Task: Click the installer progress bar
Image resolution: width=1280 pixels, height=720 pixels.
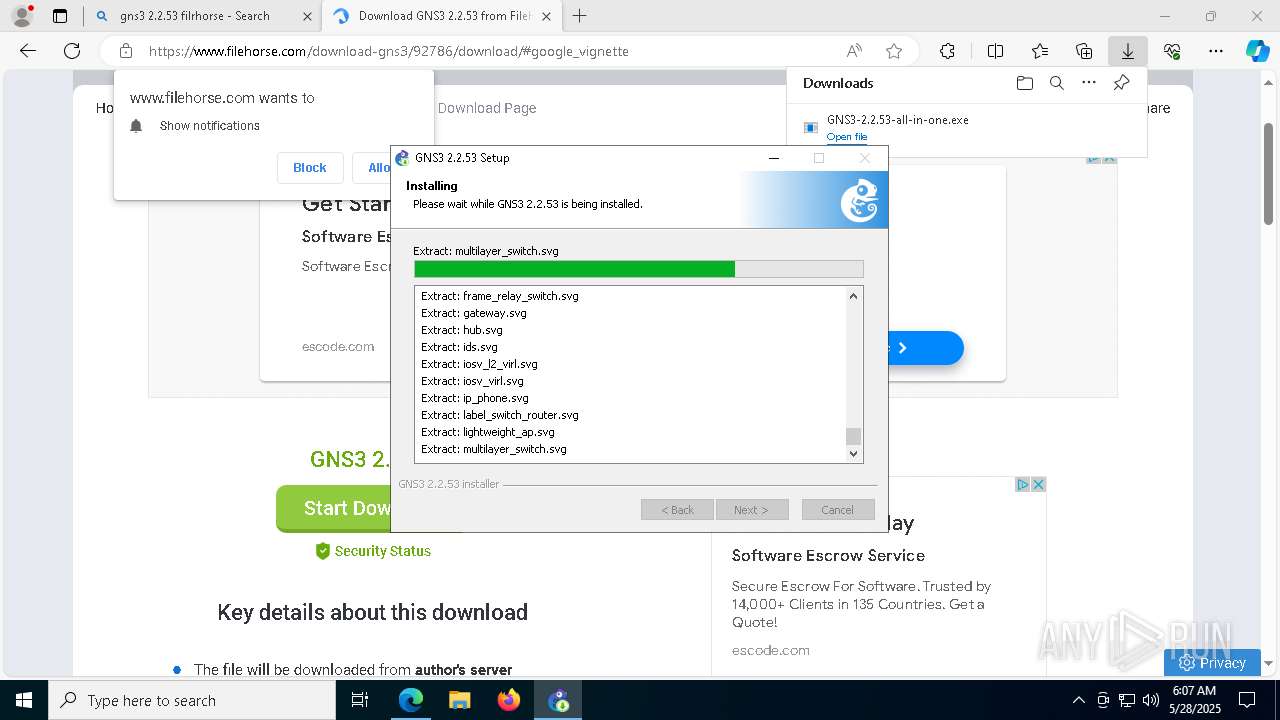Action: click(x=638, y=269)
